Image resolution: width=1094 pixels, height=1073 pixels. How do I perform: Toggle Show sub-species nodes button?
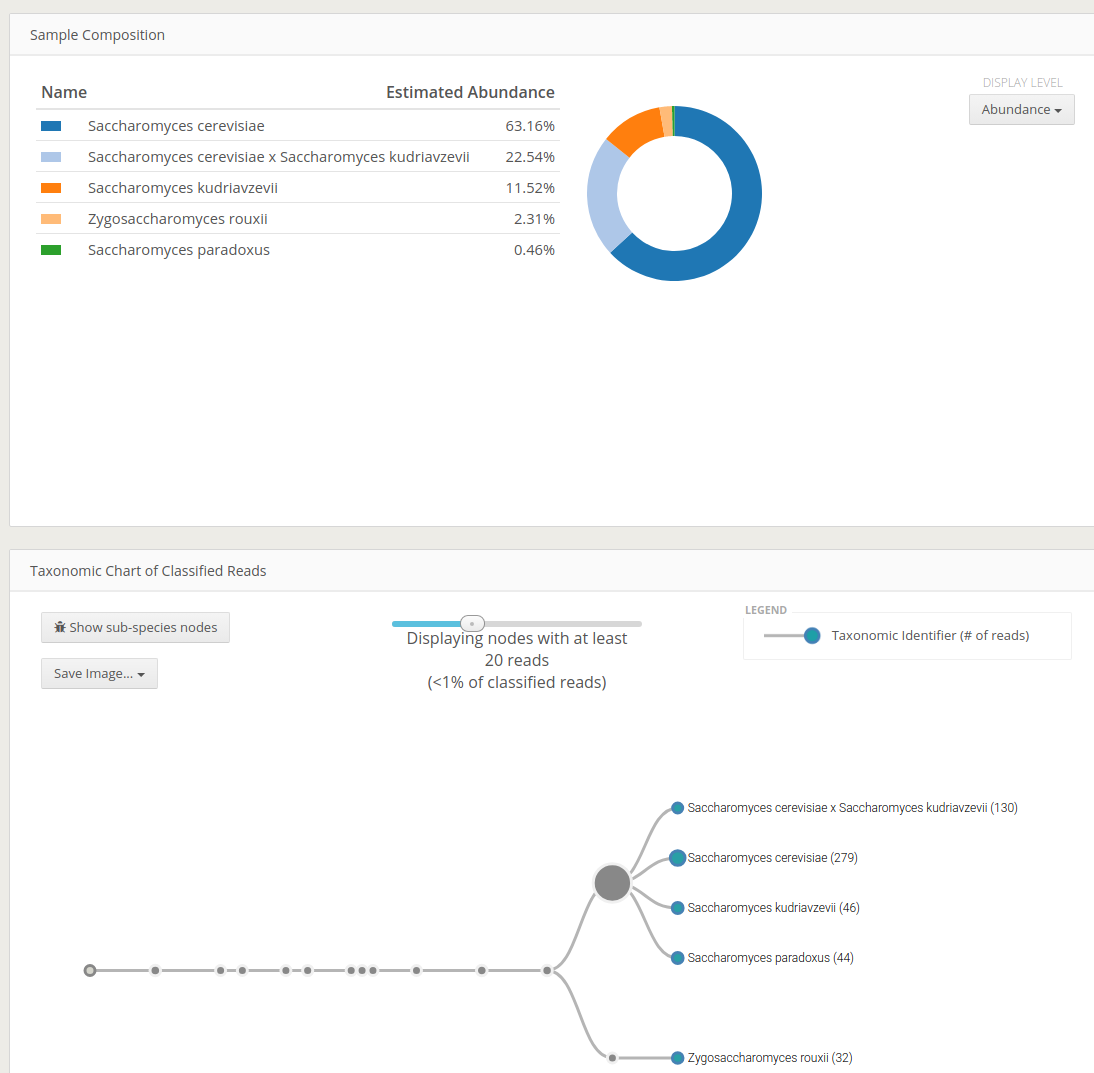tap(135, 627)
